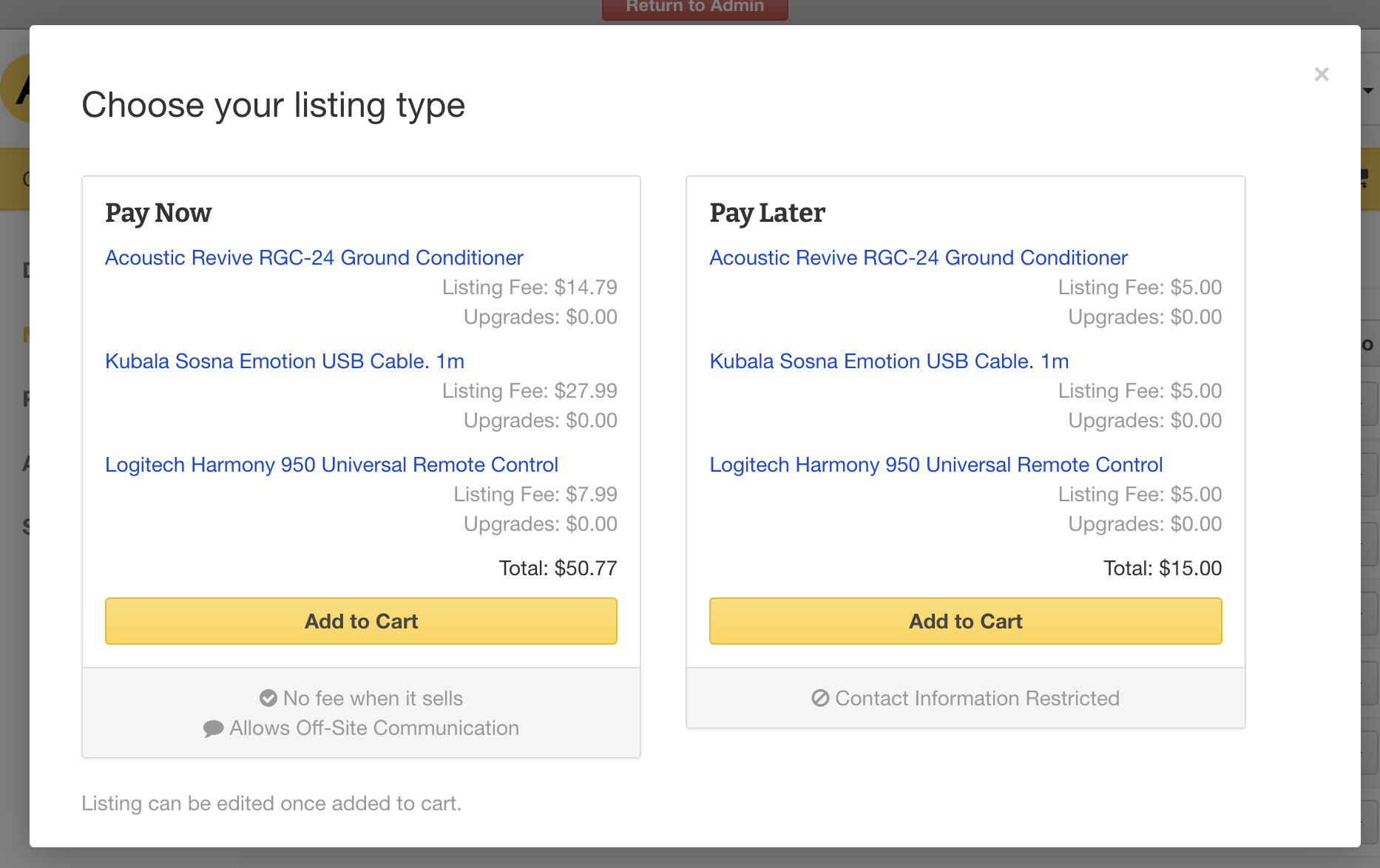The height and width of the screenshot is (868, 1380).
Task: Open Kubala Sosna USB Cable link under Pay Now
Action: (x=285, y=361)
